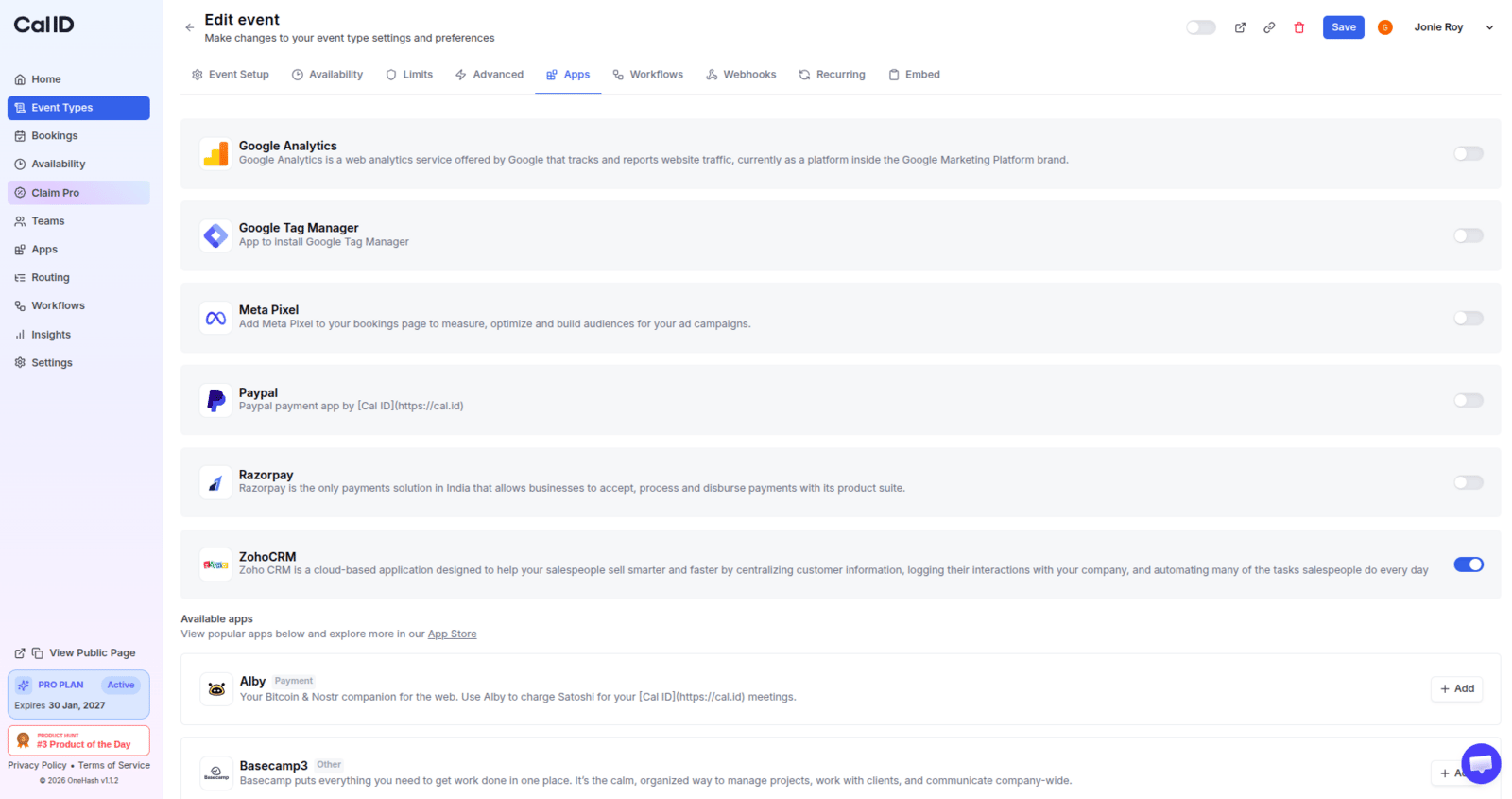The image size is (1512, 799).
Task: Click the Edit event heading
Action: (242, 20)
